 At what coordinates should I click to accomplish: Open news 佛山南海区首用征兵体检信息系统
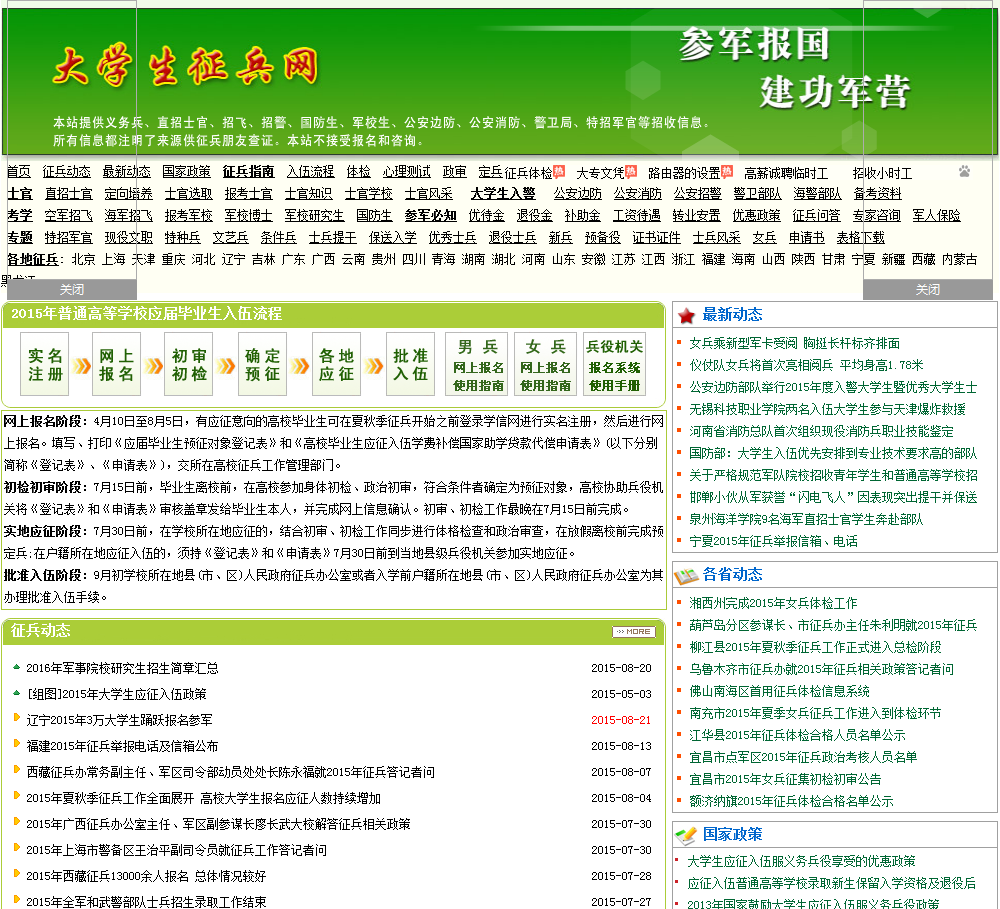(x=779, y=691)
